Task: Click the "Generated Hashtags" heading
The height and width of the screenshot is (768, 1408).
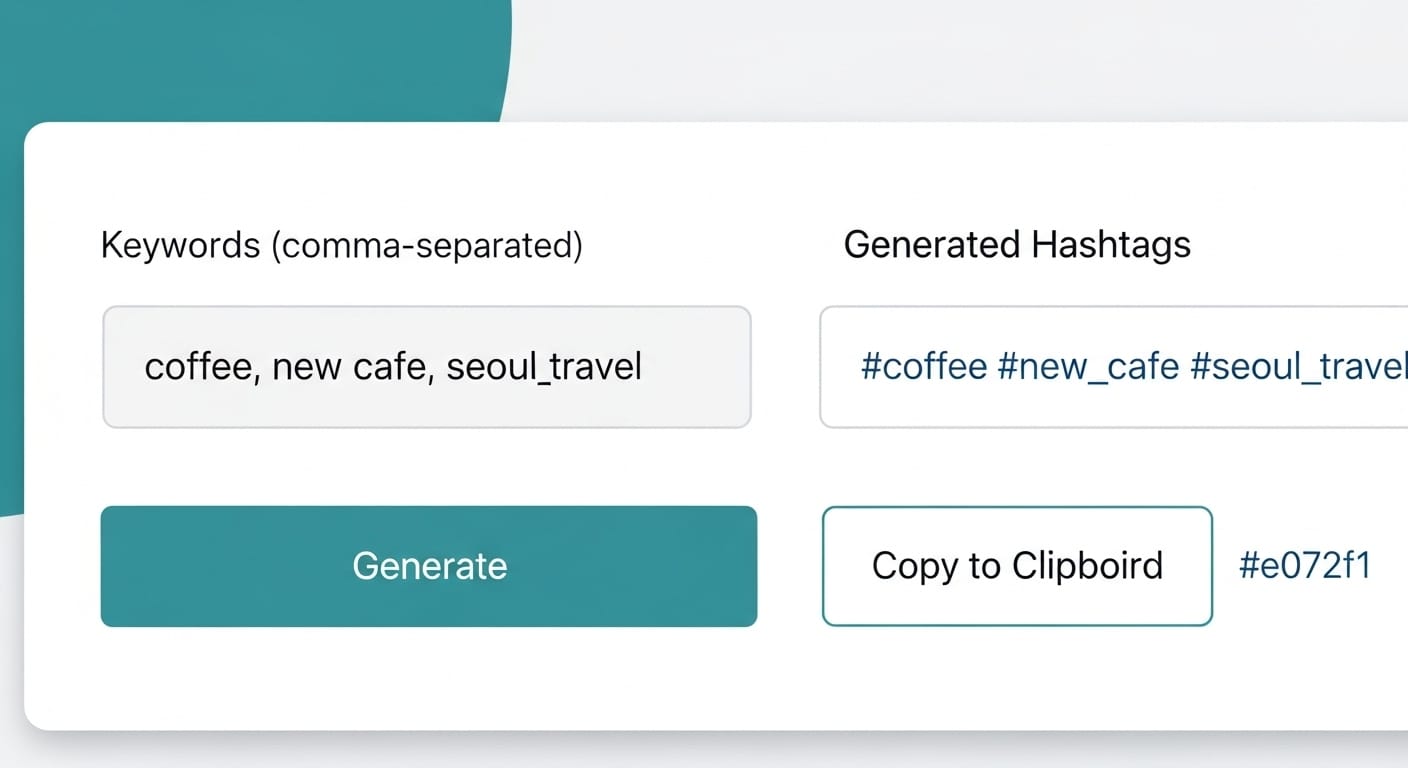Action: [1017, 245]
